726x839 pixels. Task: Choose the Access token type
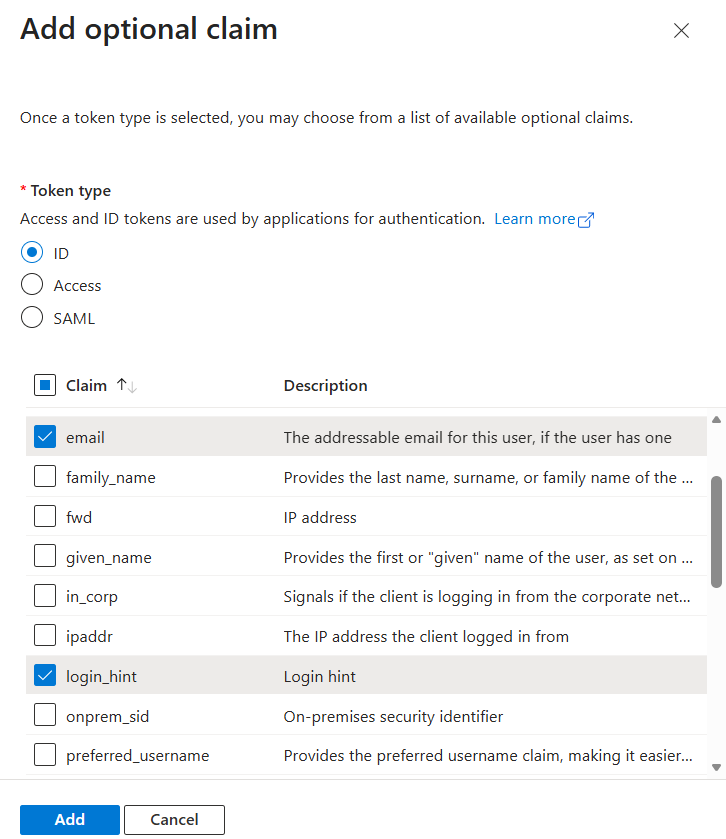(x=32, y=286)
